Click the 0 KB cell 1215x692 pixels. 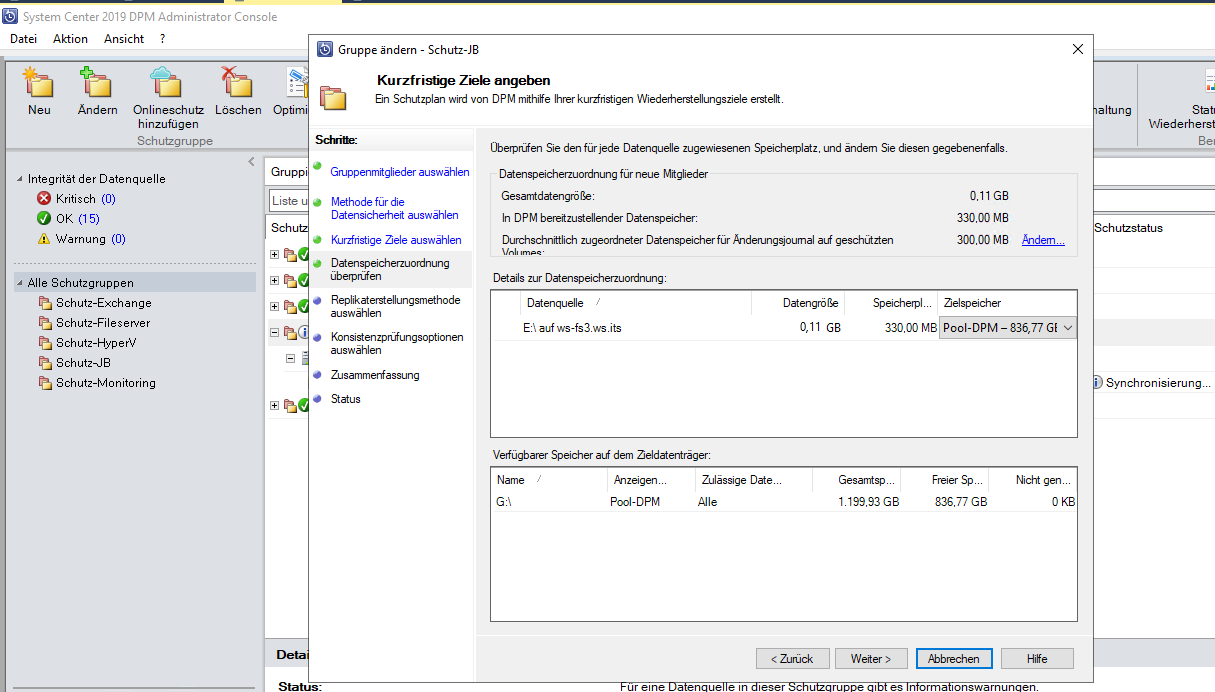(1062, 502)
